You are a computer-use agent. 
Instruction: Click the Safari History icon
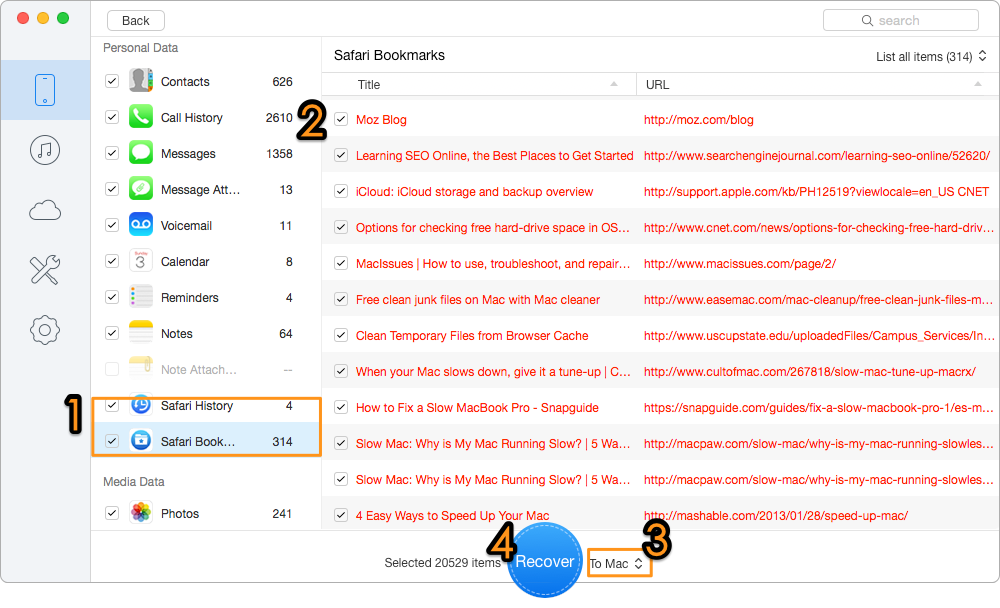(x=141, y=405)
